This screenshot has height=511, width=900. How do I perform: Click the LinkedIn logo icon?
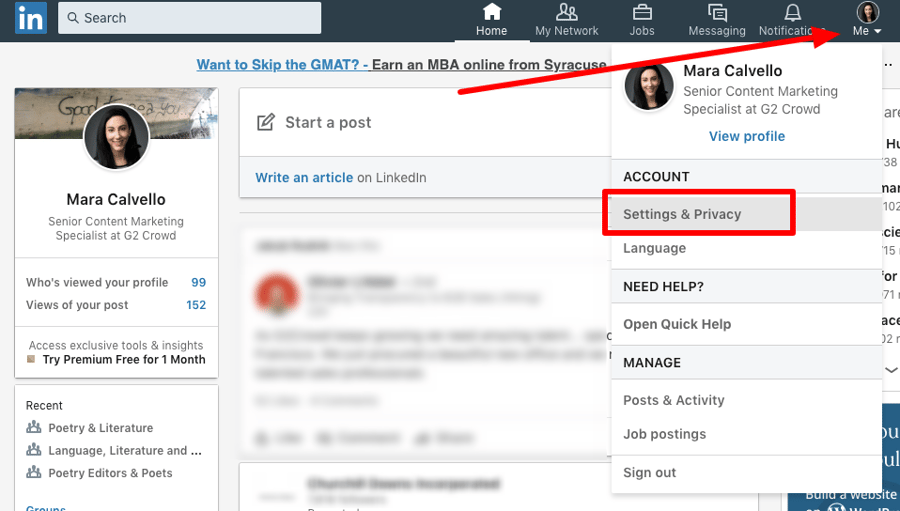31,18
